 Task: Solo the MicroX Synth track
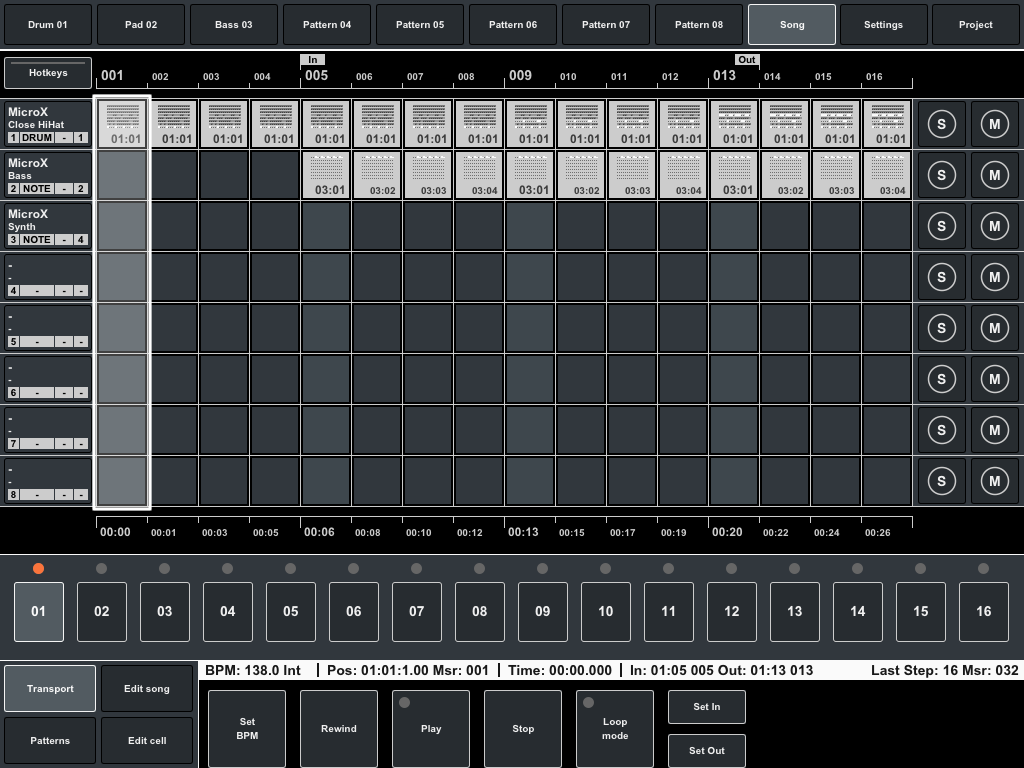point(941,226)
